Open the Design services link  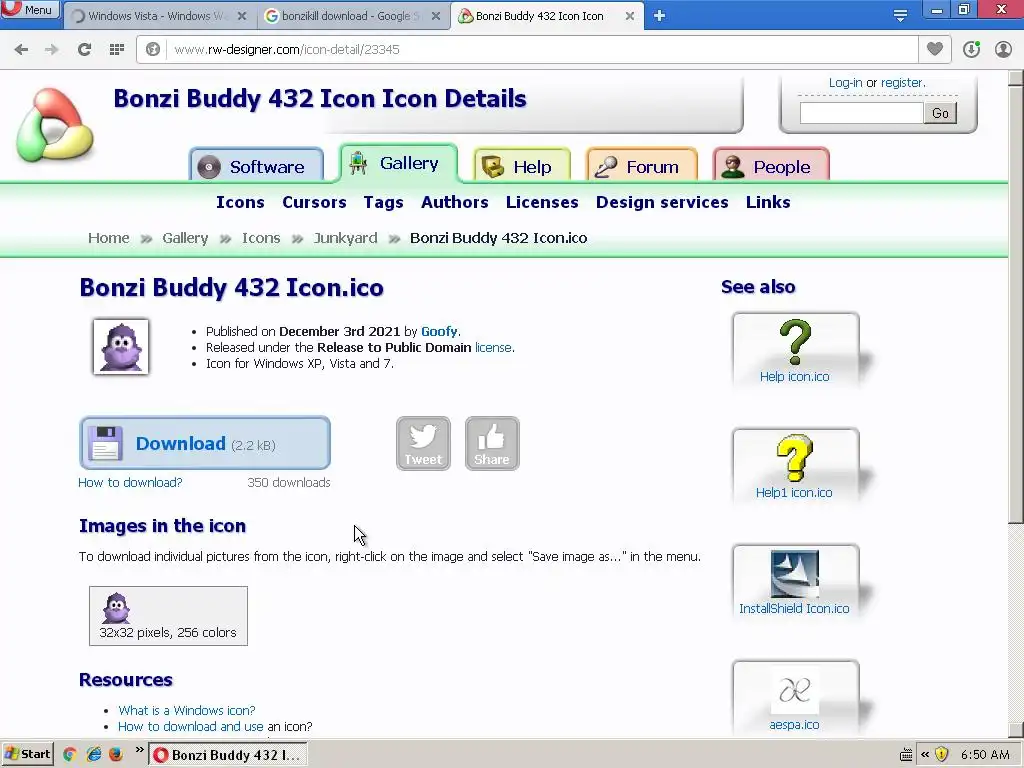click(x=662, y=202)
